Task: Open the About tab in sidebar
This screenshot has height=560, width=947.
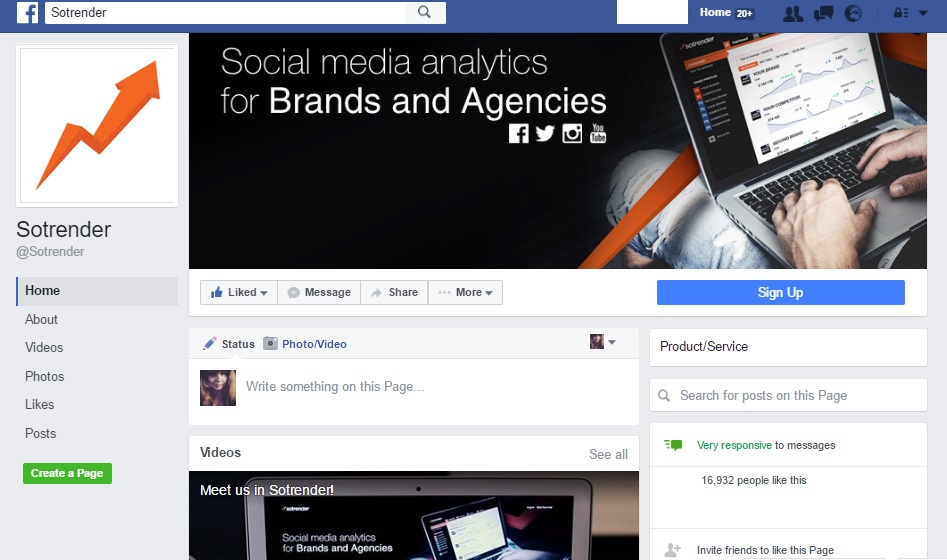Action: [x=41, y=320]
